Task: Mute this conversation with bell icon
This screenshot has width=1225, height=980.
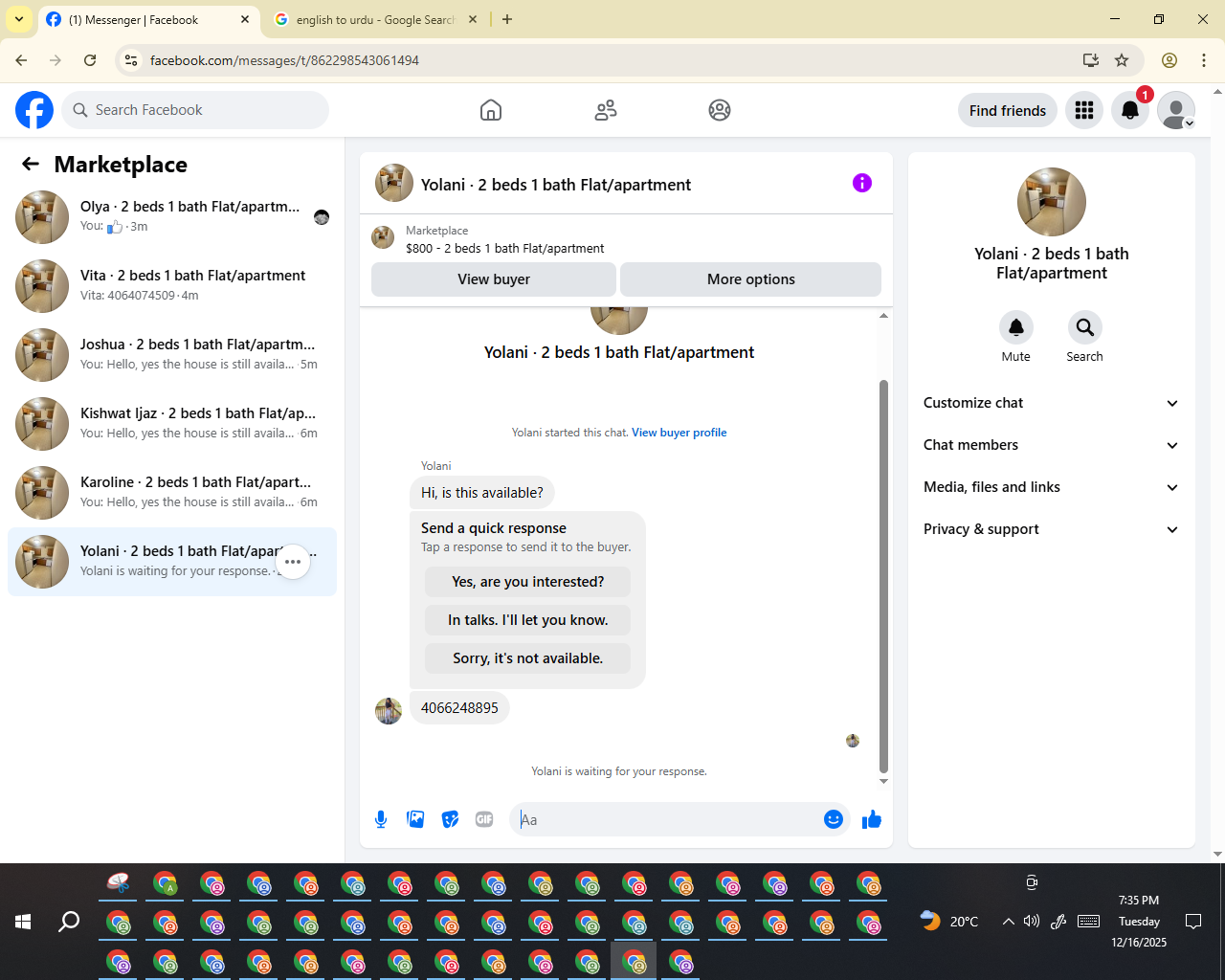Action: pyautogui.click(x=1016, y=327)
